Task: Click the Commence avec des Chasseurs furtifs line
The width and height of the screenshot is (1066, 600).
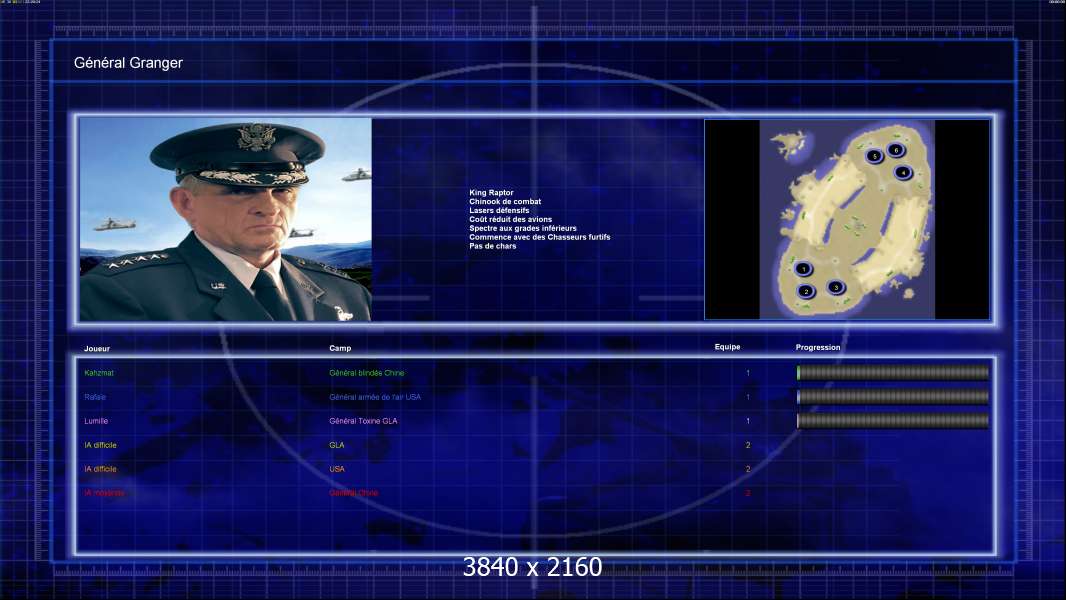Action: coord(540,237)
